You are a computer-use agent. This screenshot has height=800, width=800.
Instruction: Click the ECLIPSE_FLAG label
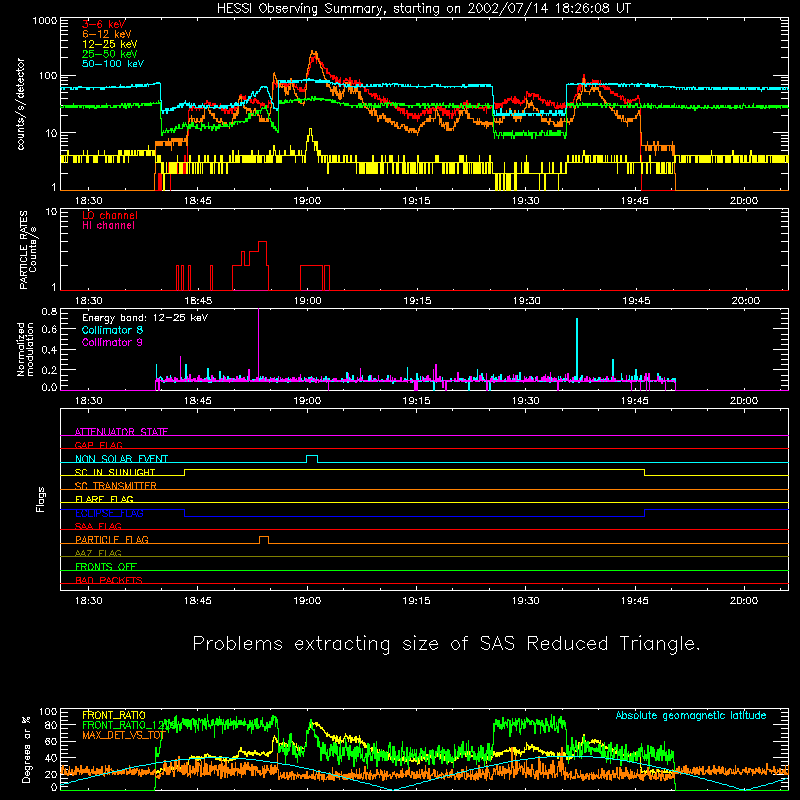pos(109,513)
